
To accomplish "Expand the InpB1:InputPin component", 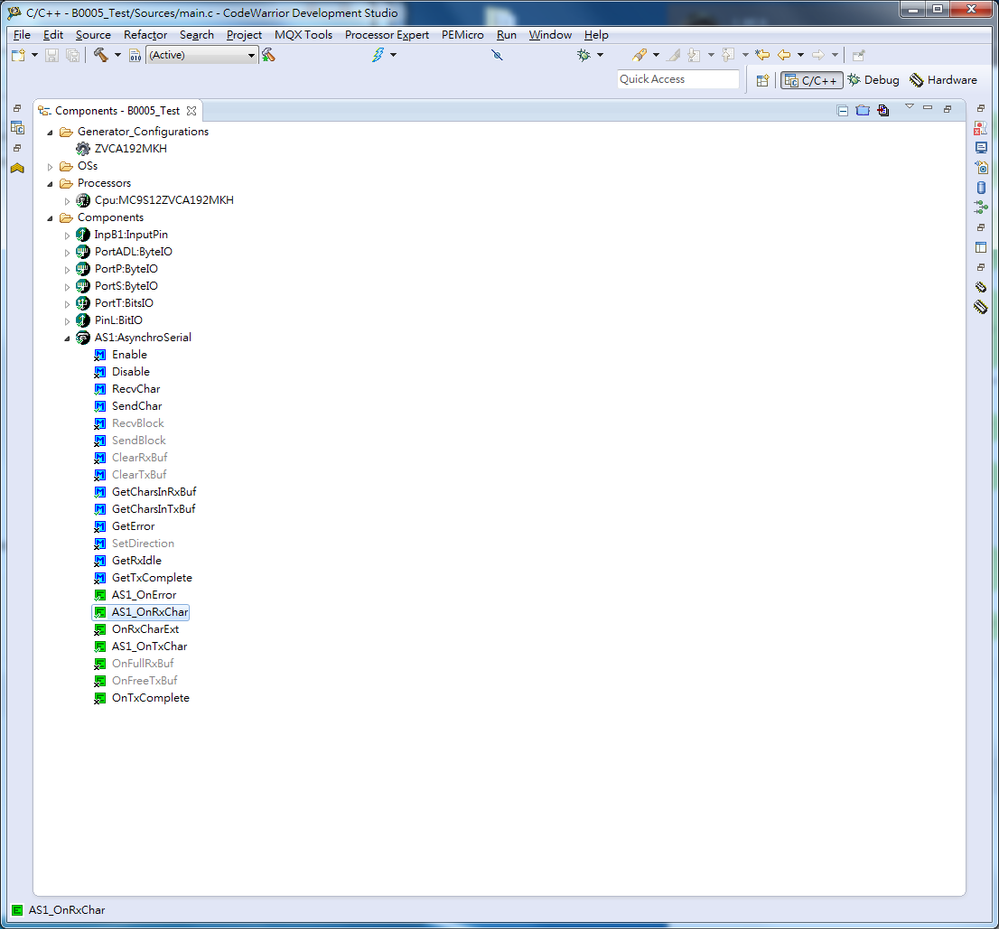I will click(67, 236).
